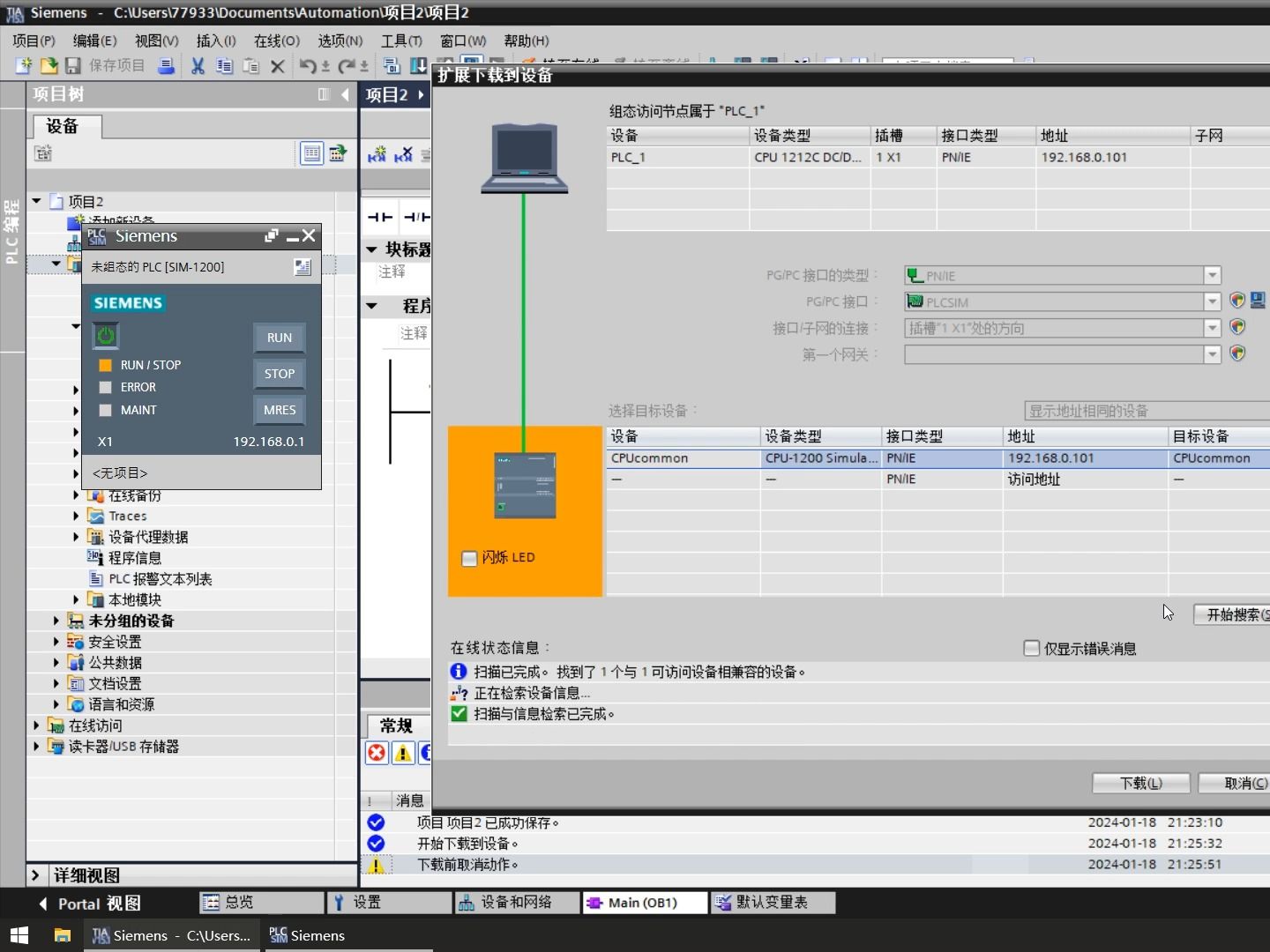Open the 编辑(E) menu
Viewport: 1270px width, 952px height.
94,41
